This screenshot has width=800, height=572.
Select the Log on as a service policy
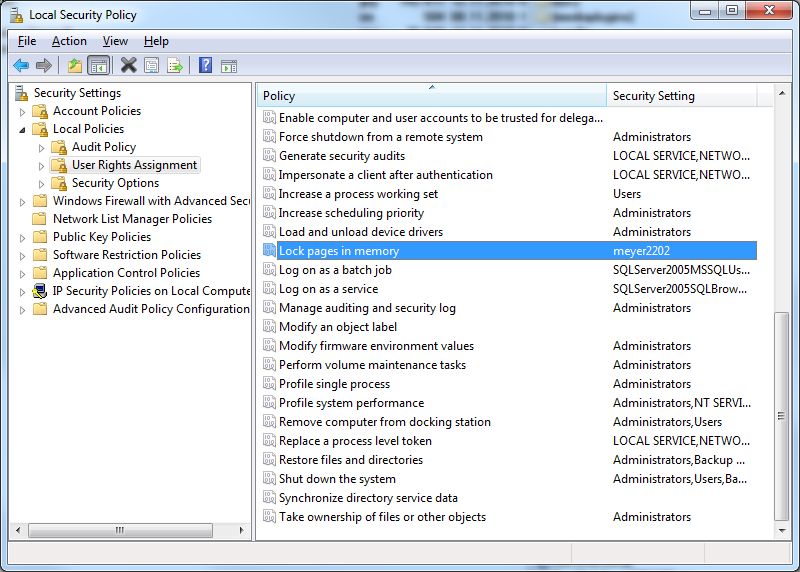click(328, 289)
